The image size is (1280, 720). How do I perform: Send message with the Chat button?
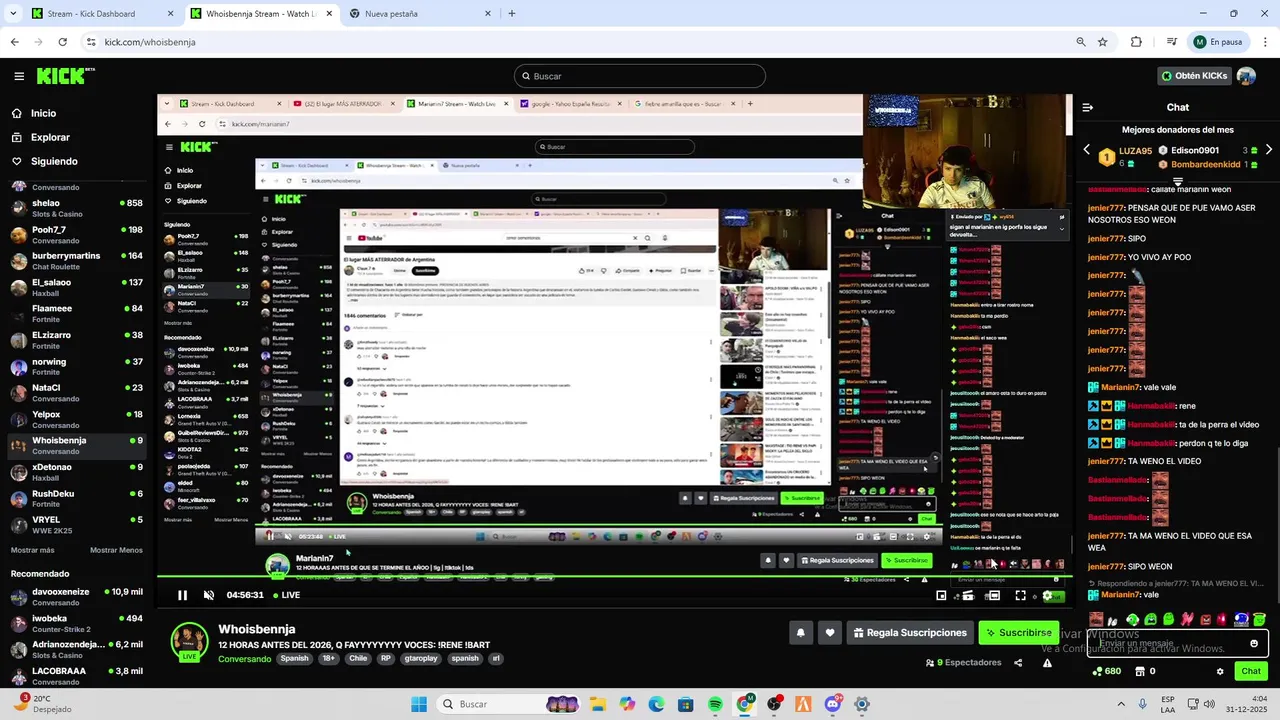coord(1251,671)
